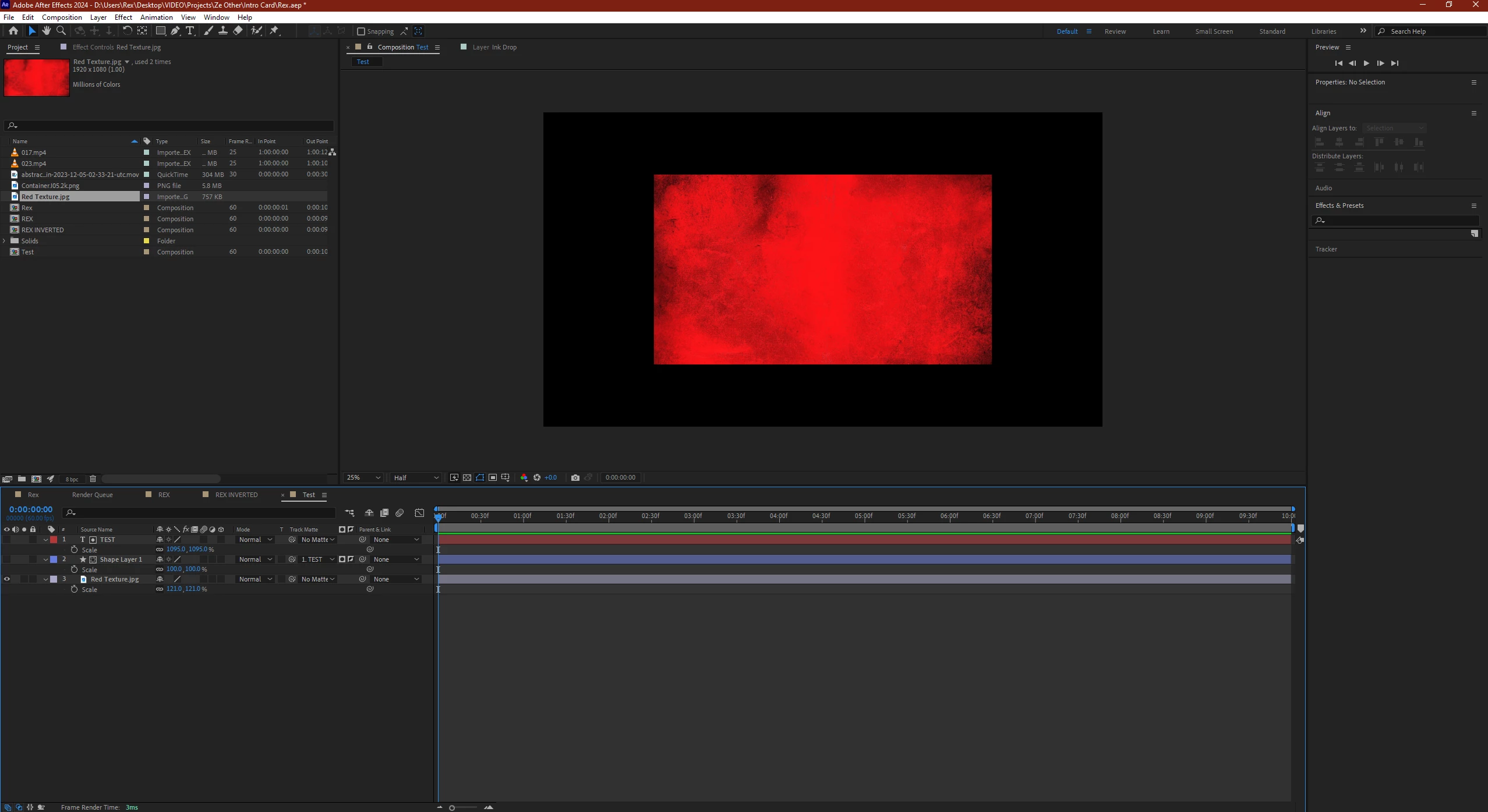
Task: Hide the Red Texture.jpg layer
Action: point(7,579)
